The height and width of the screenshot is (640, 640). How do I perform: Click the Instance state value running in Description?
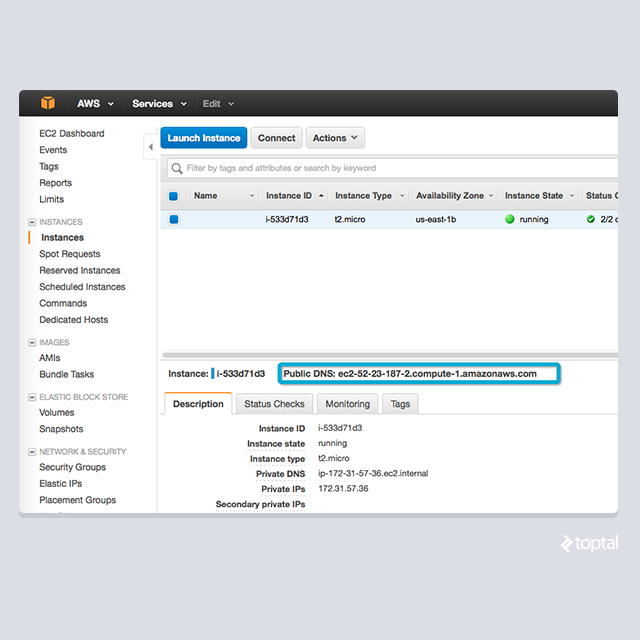point(333,443)
